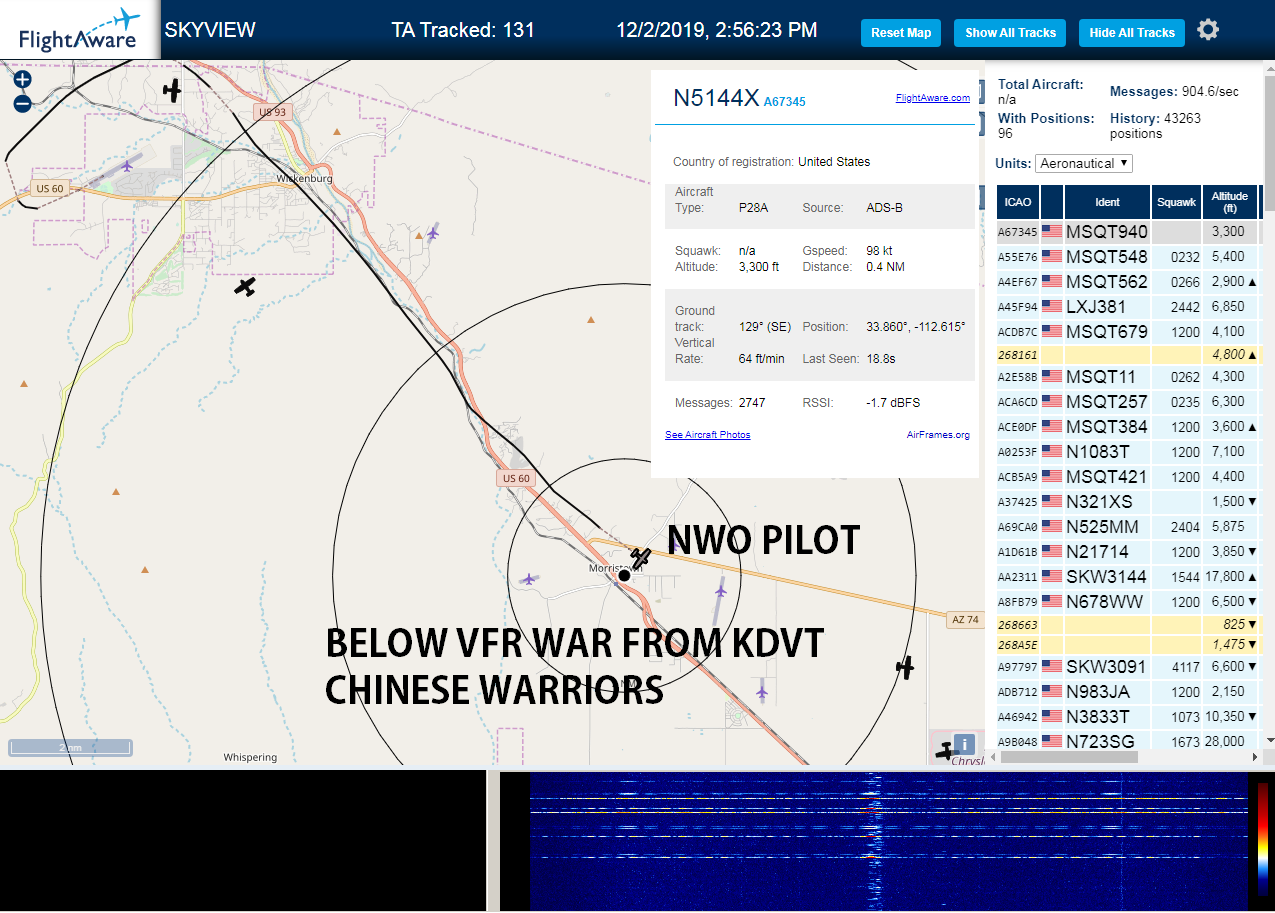The image size is (1275, 913).
Task: Click the waterfall color scale bar
Action: tap(1263, 838)
